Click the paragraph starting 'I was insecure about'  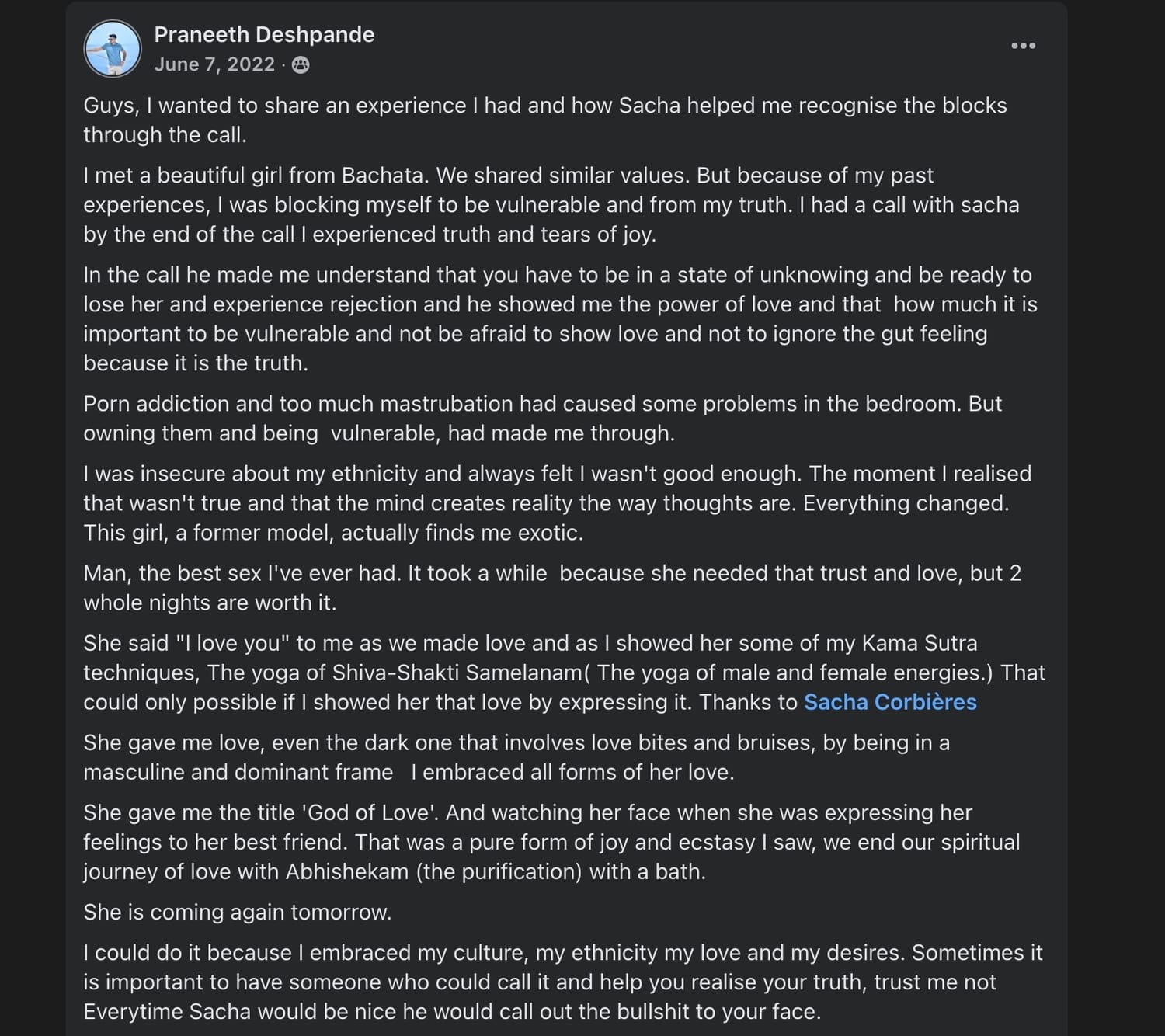pos(558,503)
